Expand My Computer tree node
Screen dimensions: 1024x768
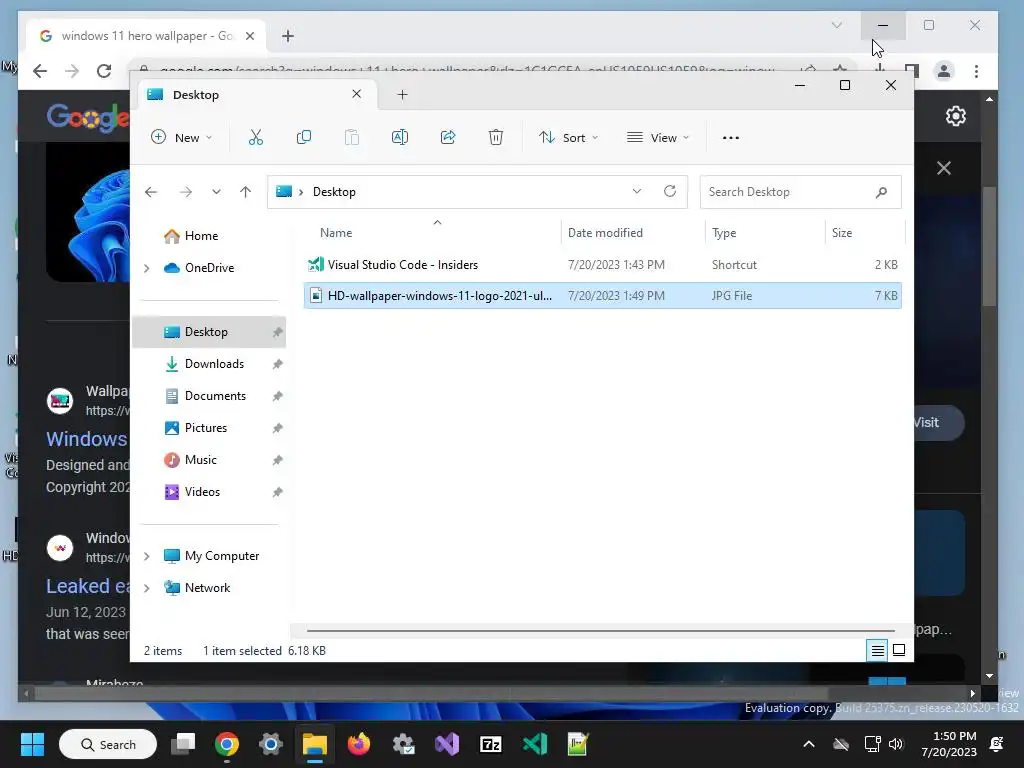click(146, 556)
